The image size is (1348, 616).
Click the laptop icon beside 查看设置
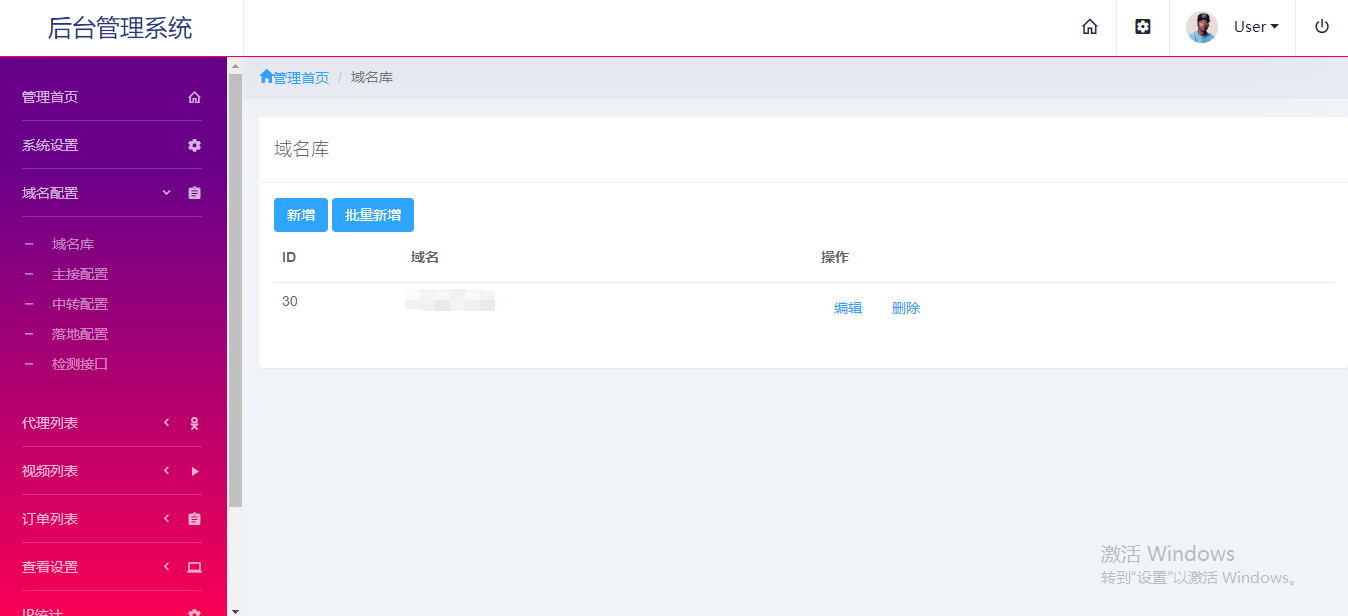[x=195, y=567]
